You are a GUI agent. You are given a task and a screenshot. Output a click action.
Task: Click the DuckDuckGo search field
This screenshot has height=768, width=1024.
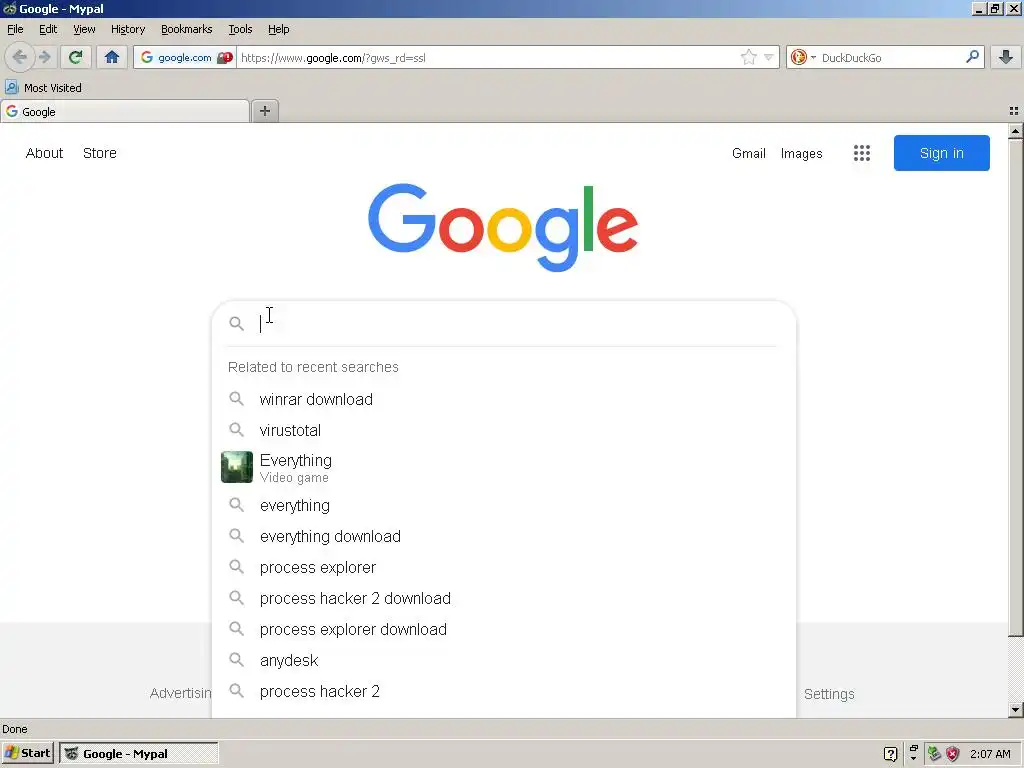point(888,57)
